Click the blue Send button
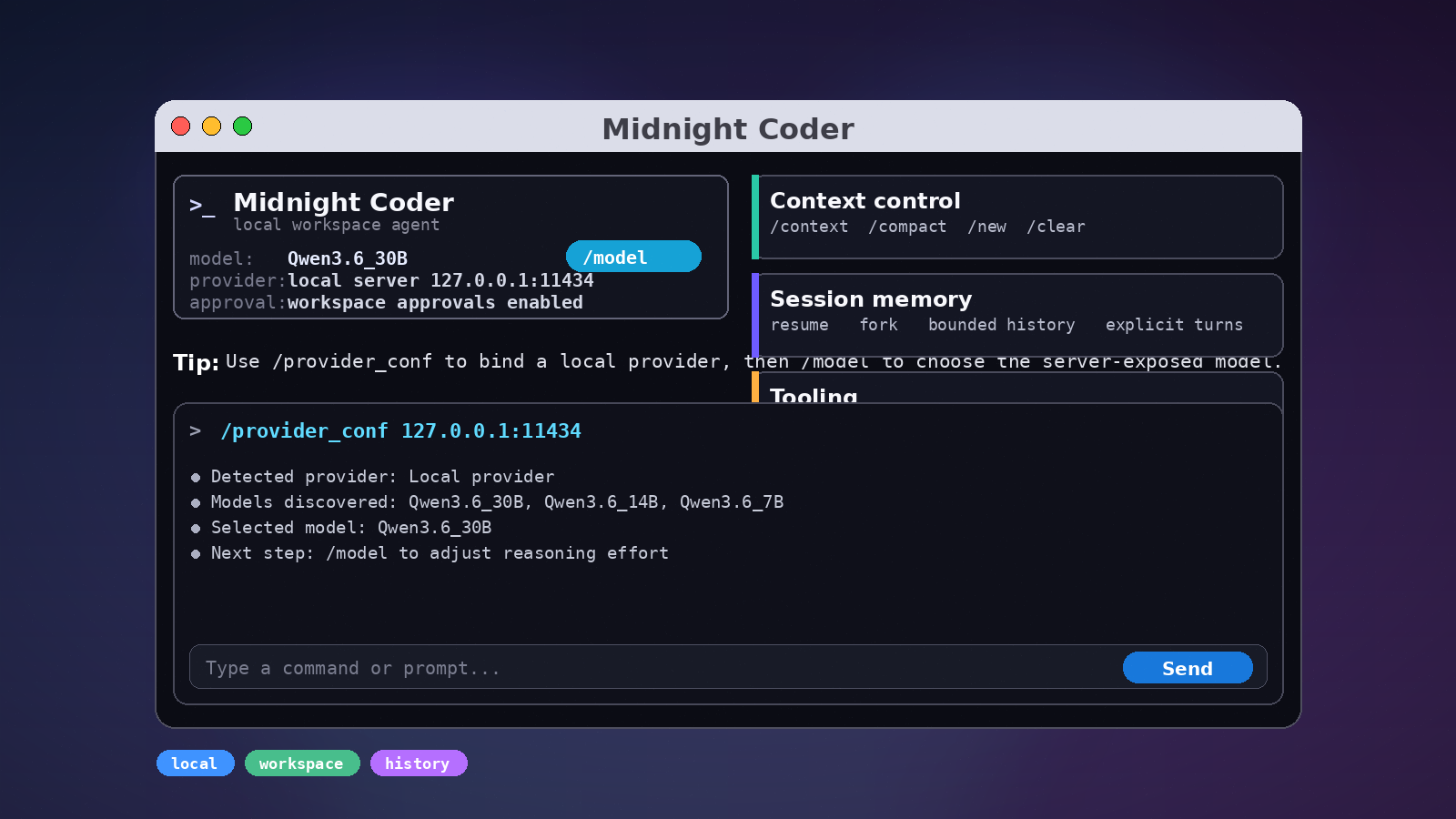 tap(1188, 668)
